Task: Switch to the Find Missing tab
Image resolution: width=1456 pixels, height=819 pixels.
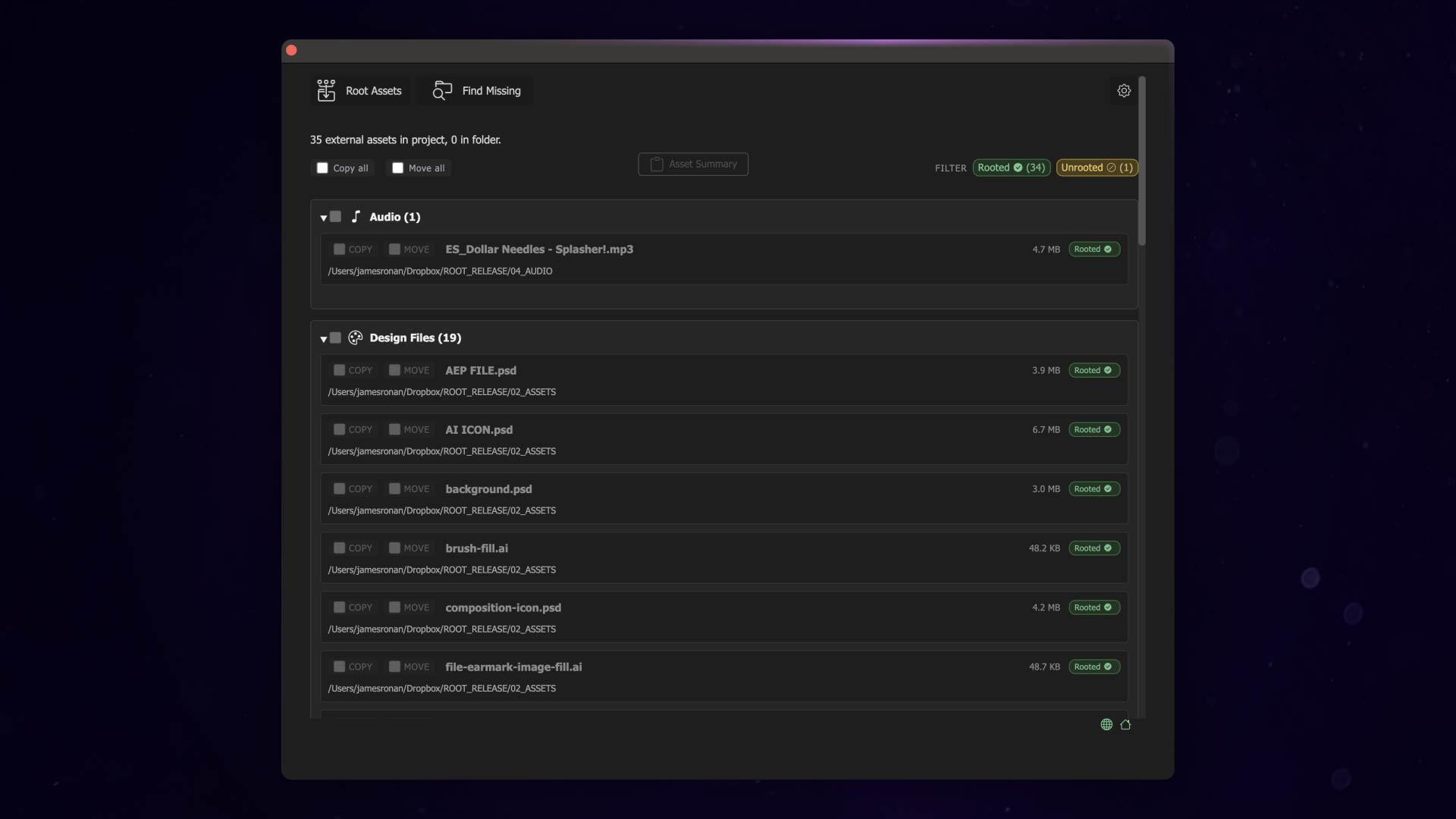Action: 477,91
